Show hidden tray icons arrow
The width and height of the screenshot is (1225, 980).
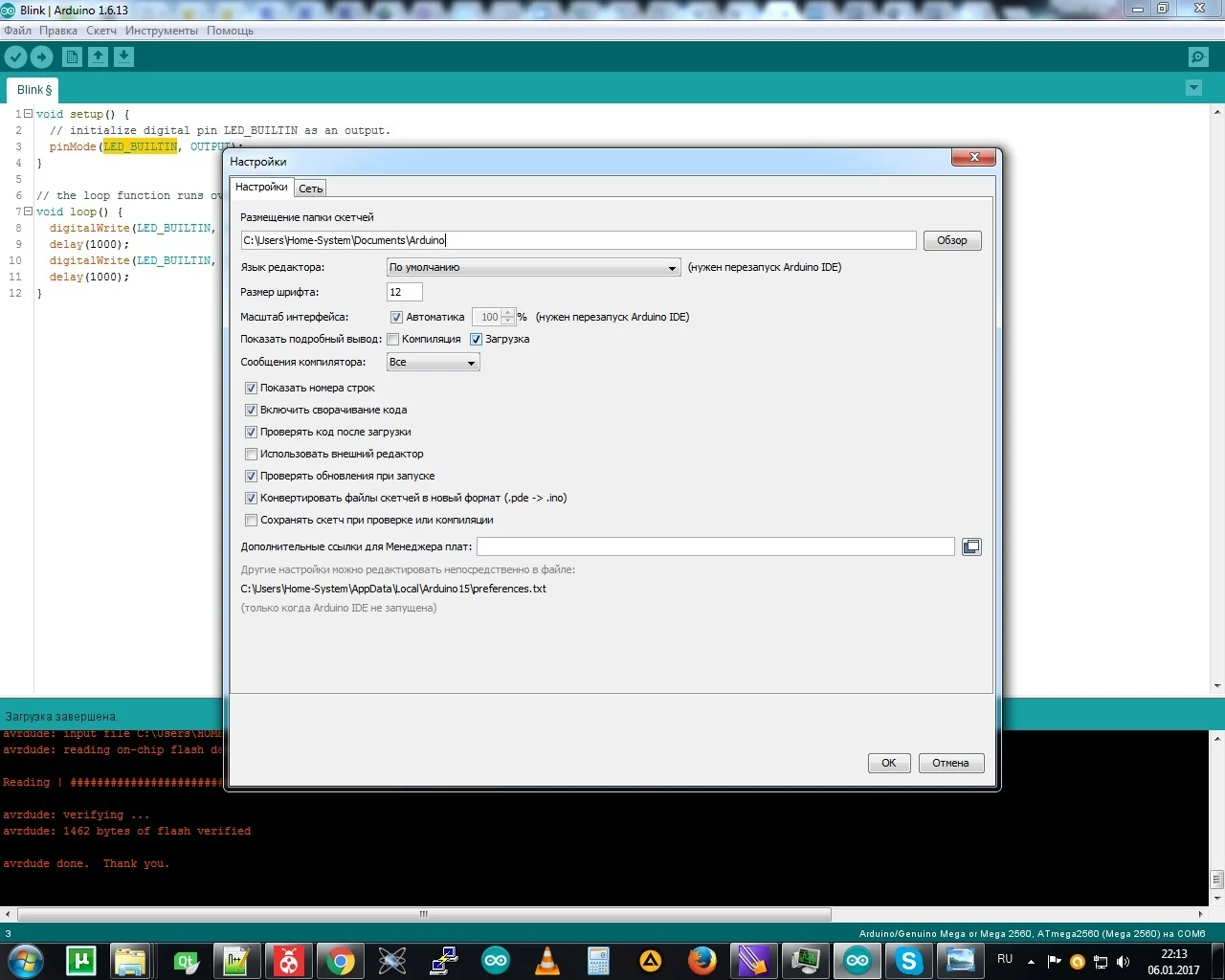pos(1031,962)
